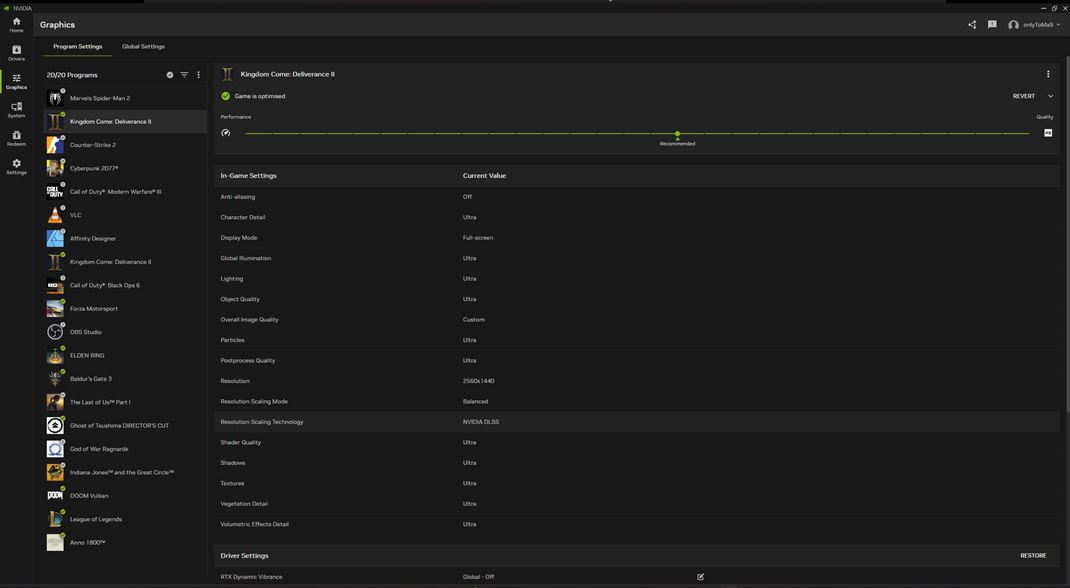Image resolution: width=1070 pixels, height=588 pixels.
Task: Click the Lighting setting row
Action: tap(637, 279)
